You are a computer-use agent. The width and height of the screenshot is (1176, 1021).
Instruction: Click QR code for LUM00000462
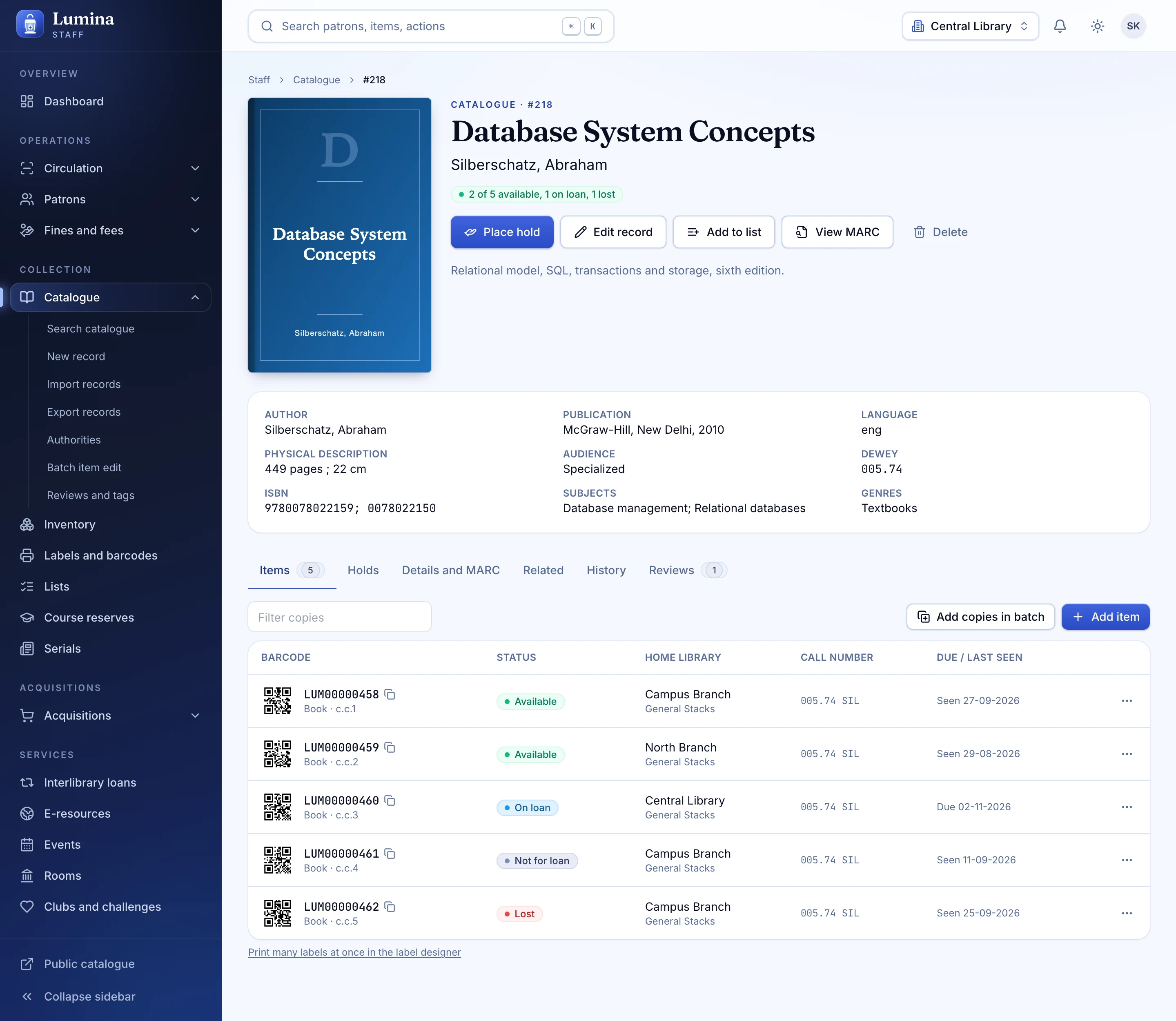click(278, 913)
